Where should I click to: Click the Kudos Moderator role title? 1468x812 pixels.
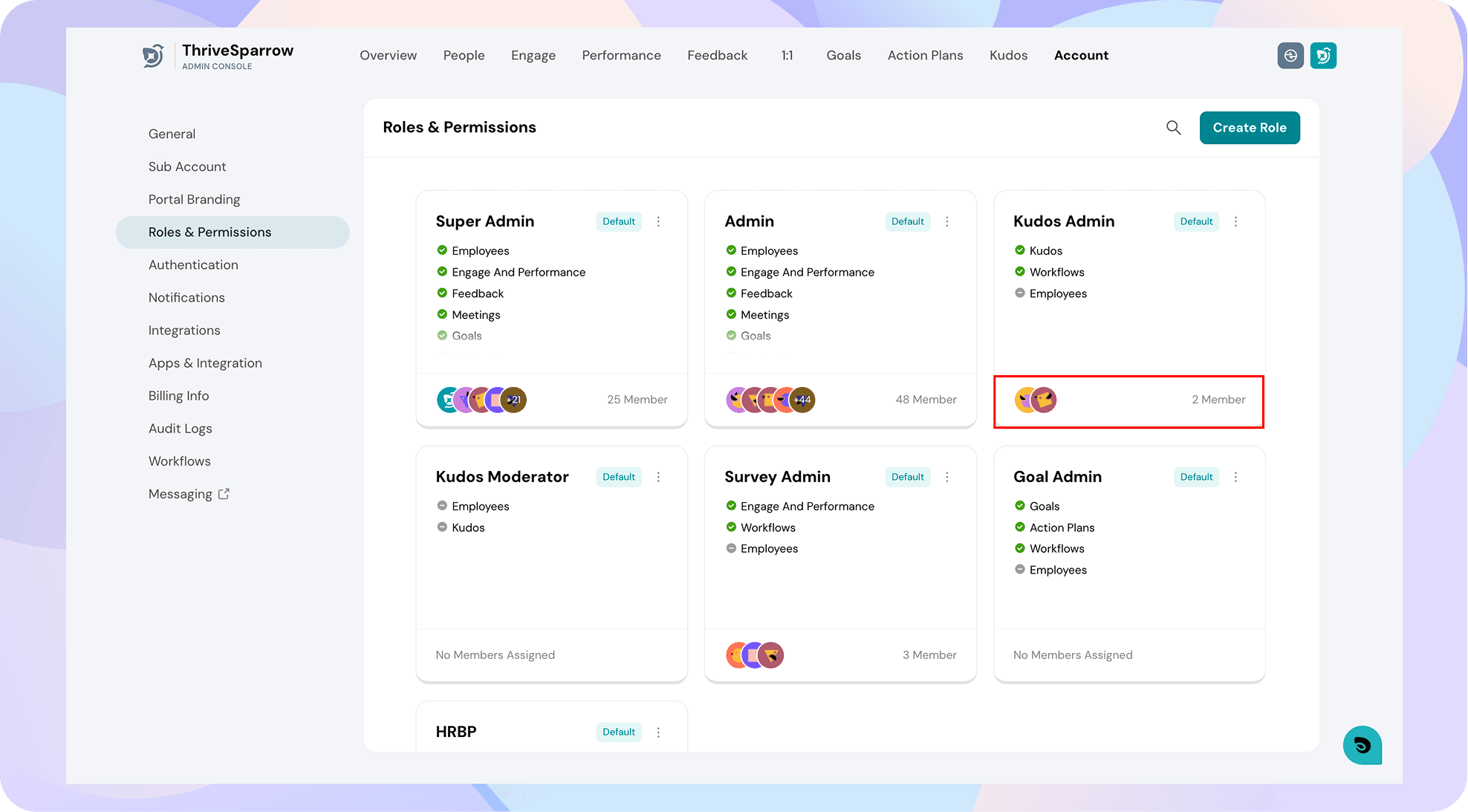pos(502,477)
